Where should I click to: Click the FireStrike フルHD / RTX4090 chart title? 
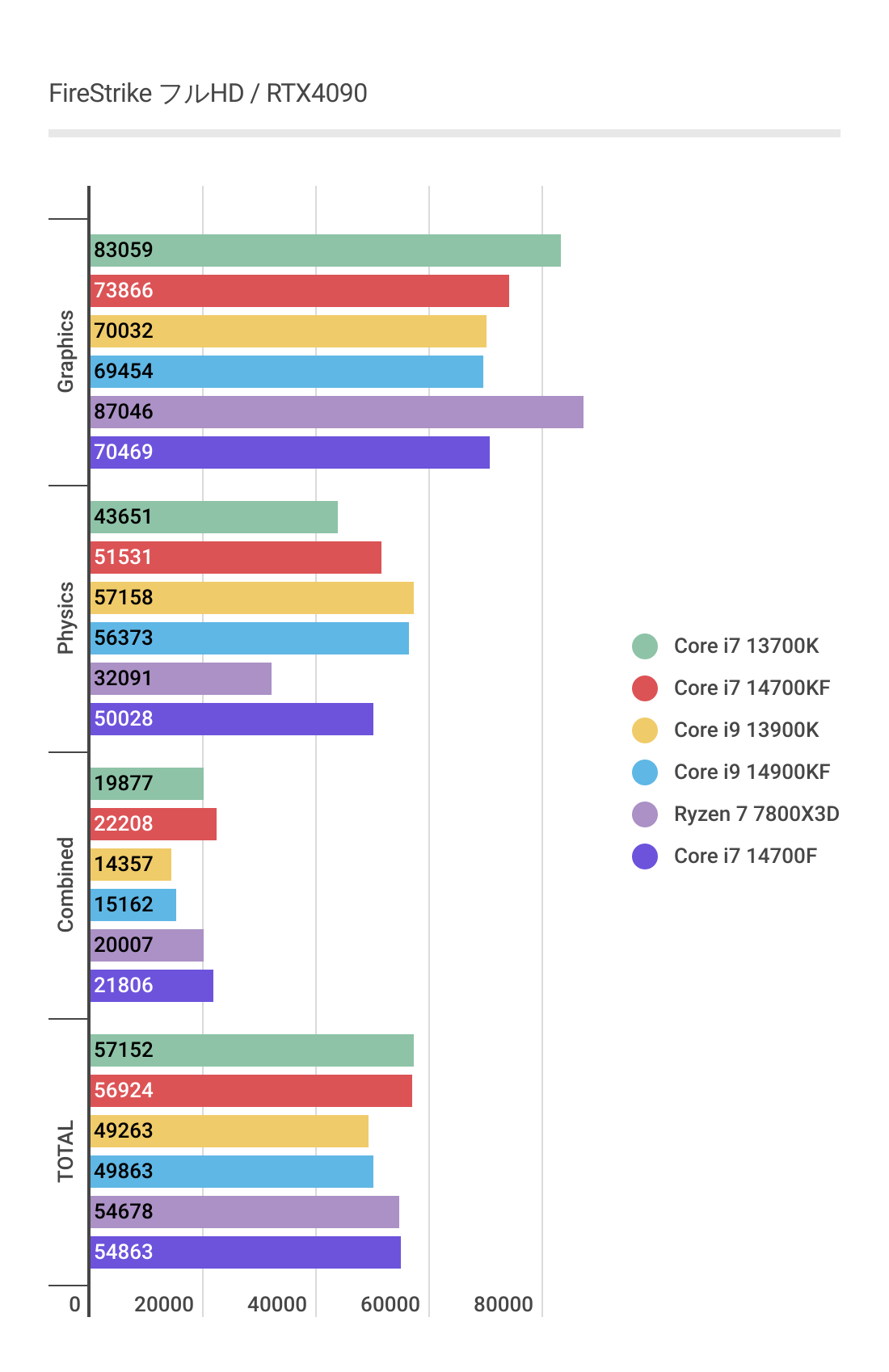(208, 94)
